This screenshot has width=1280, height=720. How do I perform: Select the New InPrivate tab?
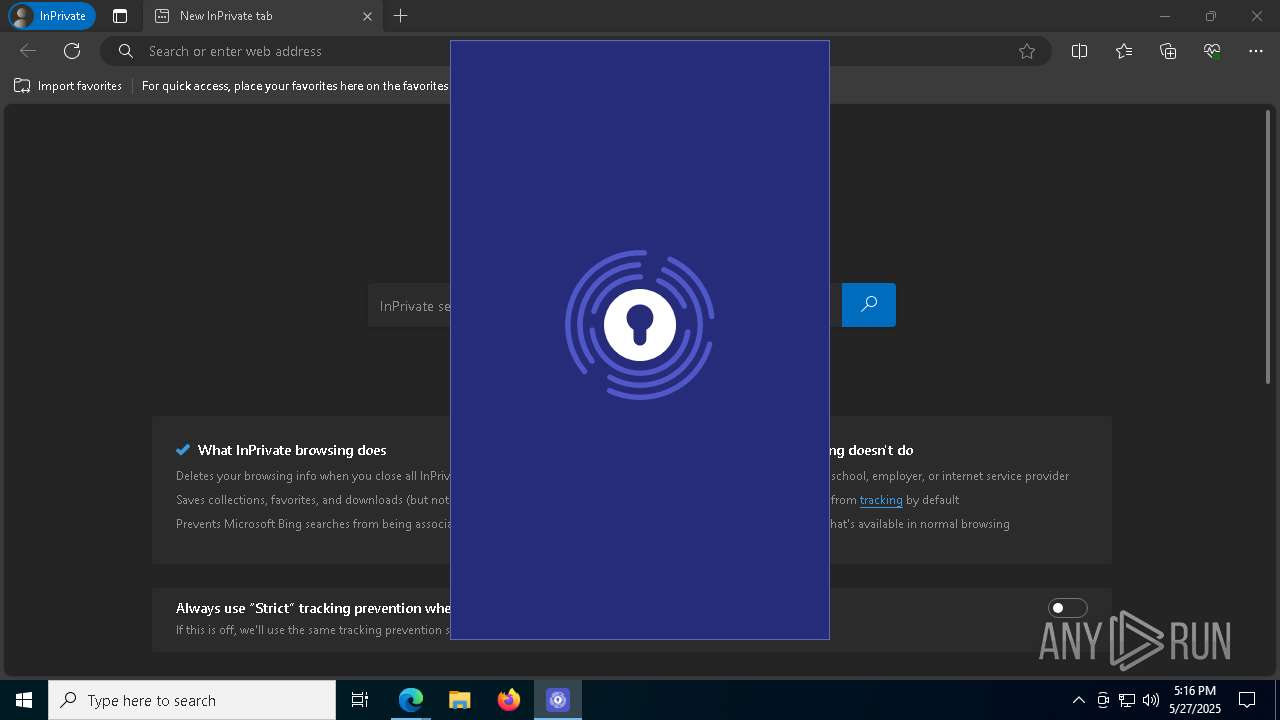tap(262, 16)
